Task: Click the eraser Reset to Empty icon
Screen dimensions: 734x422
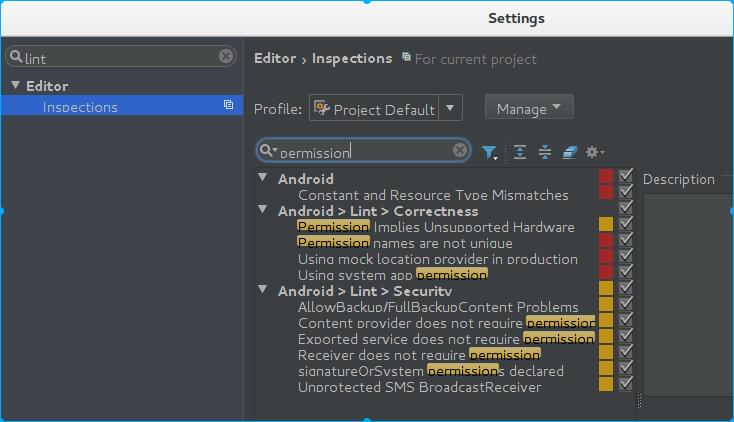Action: pos(570,152)
